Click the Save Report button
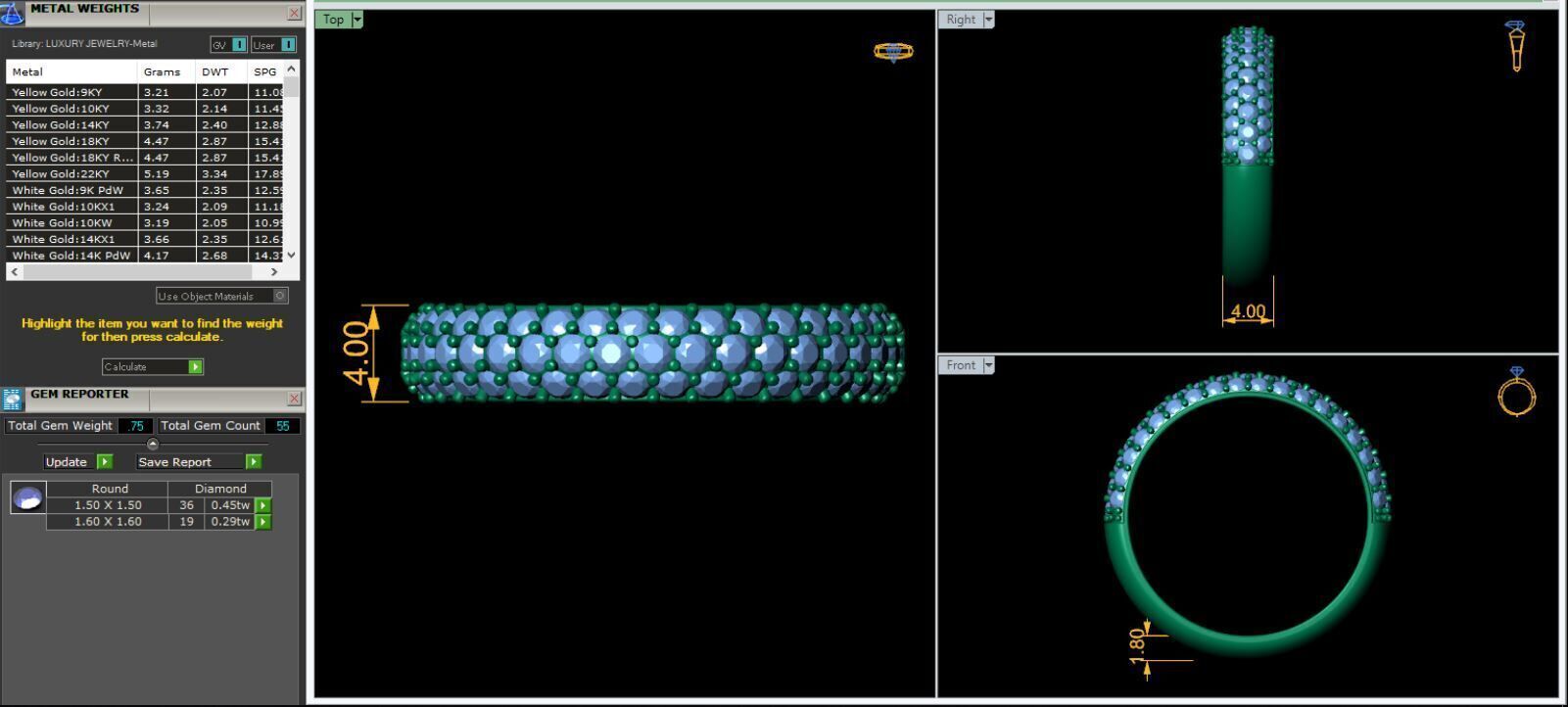 point(189,461)
